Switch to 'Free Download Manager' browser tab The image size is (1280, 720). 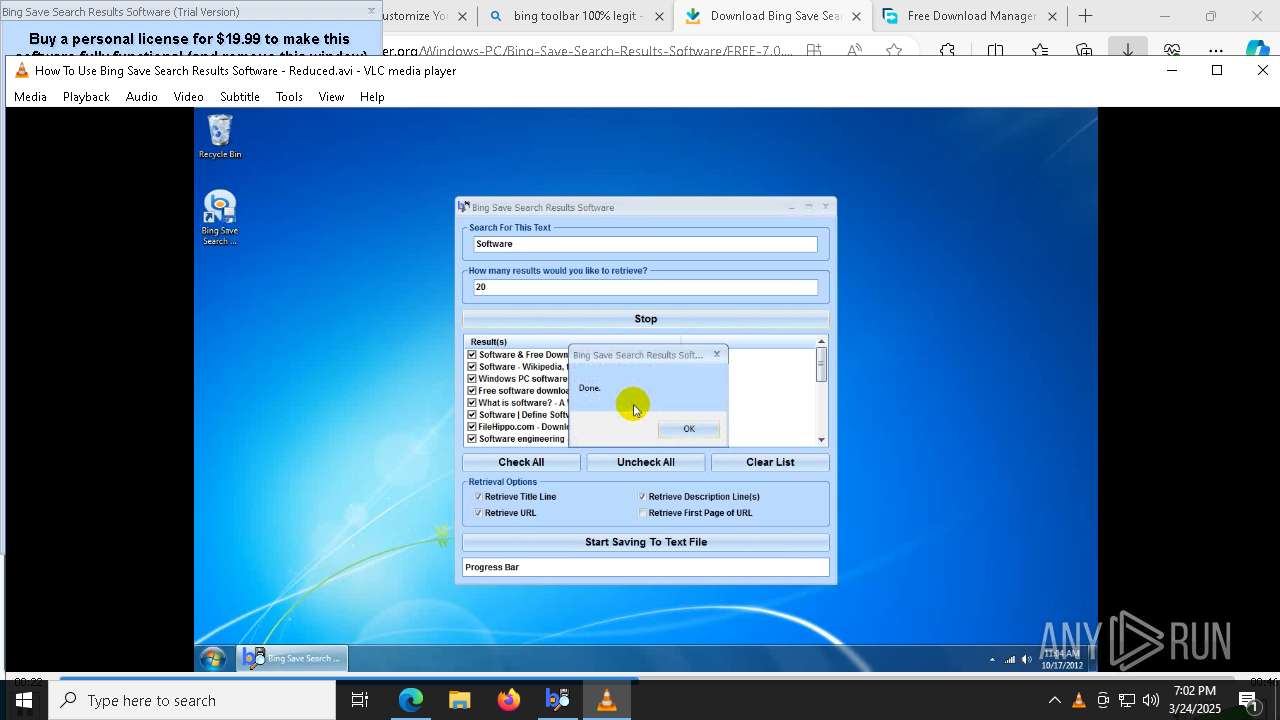[970, 16]
